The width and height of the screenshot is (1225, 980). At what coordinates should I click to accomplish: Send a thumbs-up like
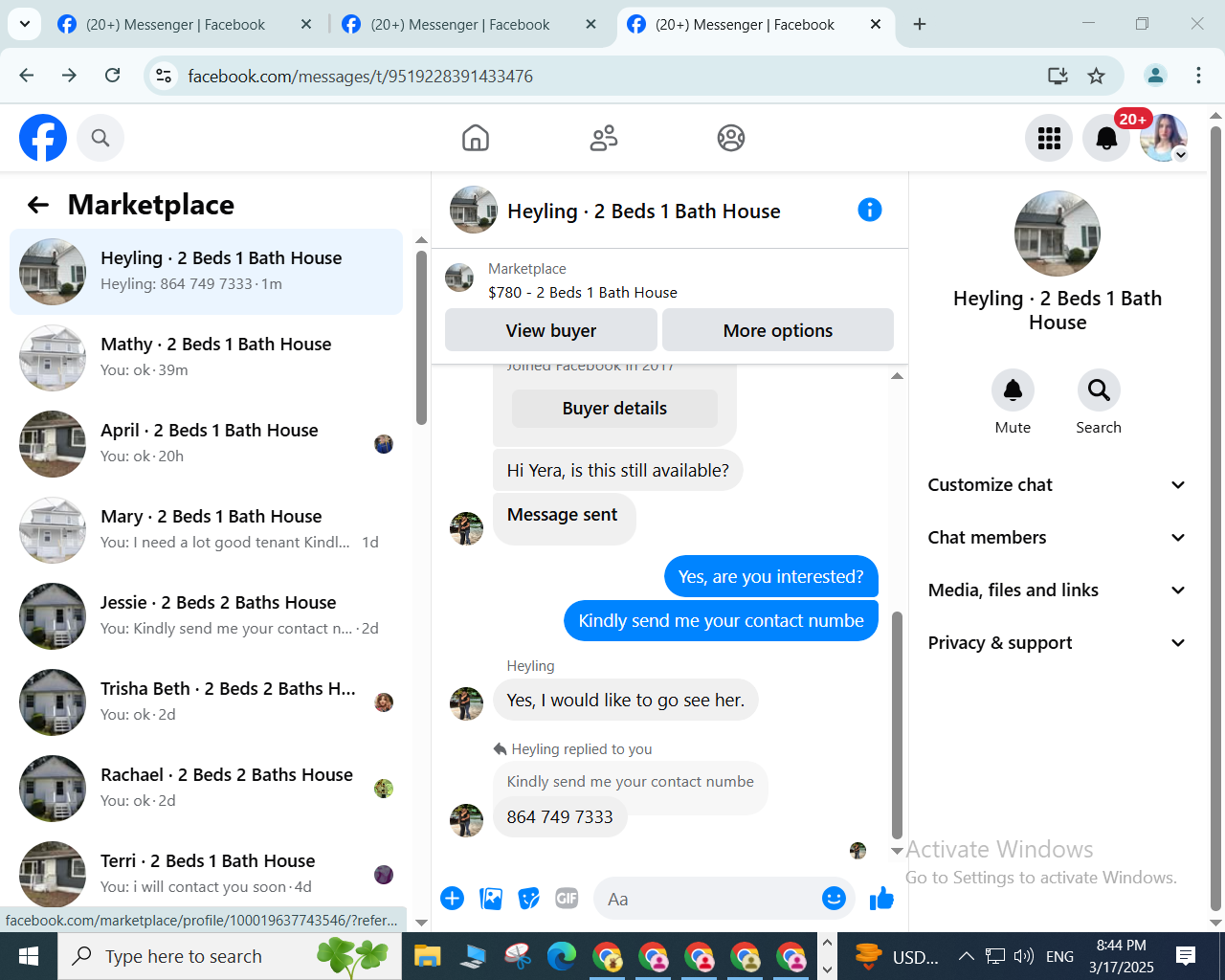point(881,898)
